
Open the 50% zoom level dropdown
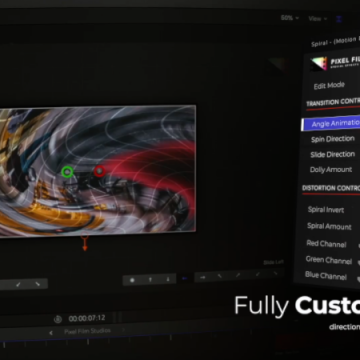[290, 18]
